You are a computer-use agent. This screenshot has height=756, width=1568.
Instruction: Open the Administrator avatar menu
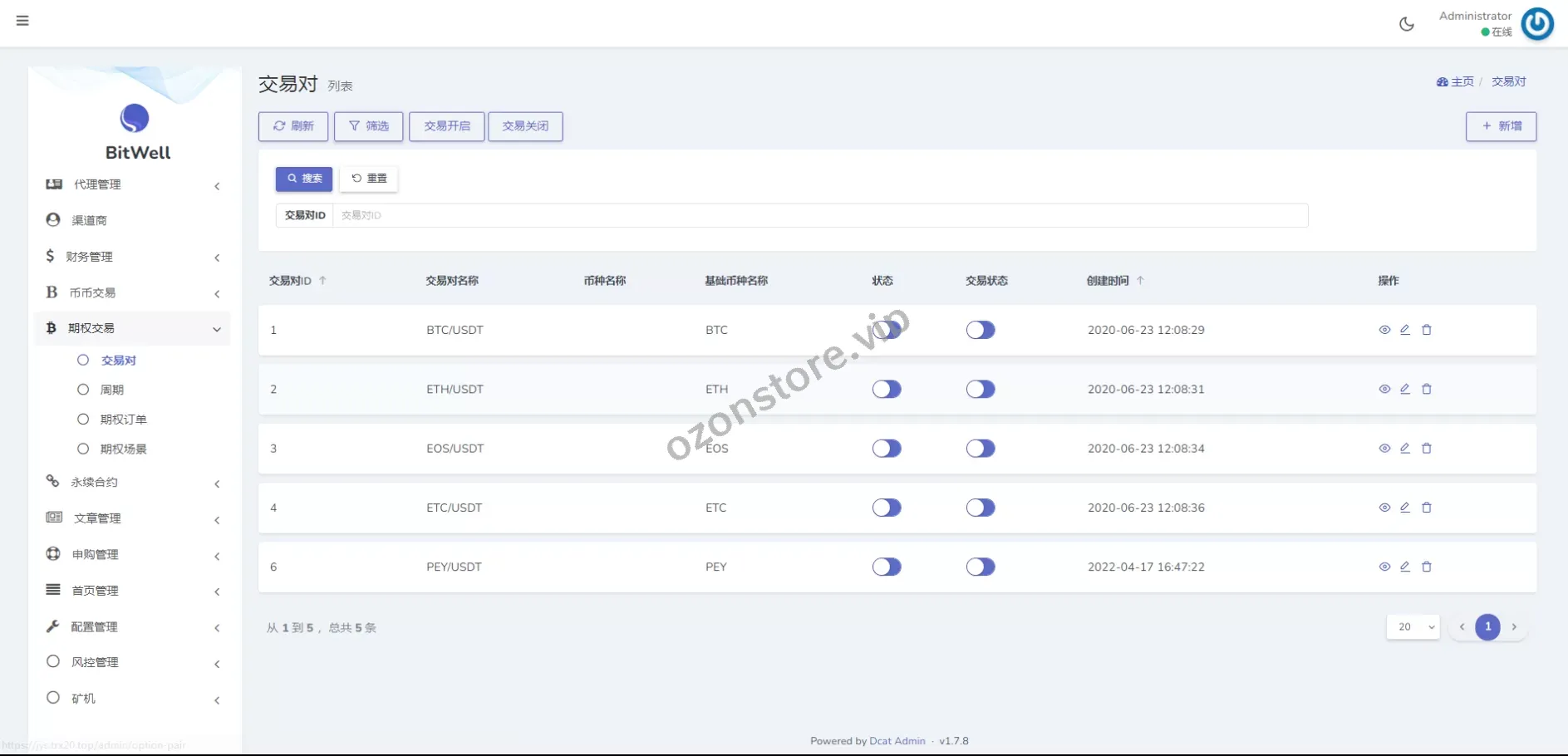1536,24
